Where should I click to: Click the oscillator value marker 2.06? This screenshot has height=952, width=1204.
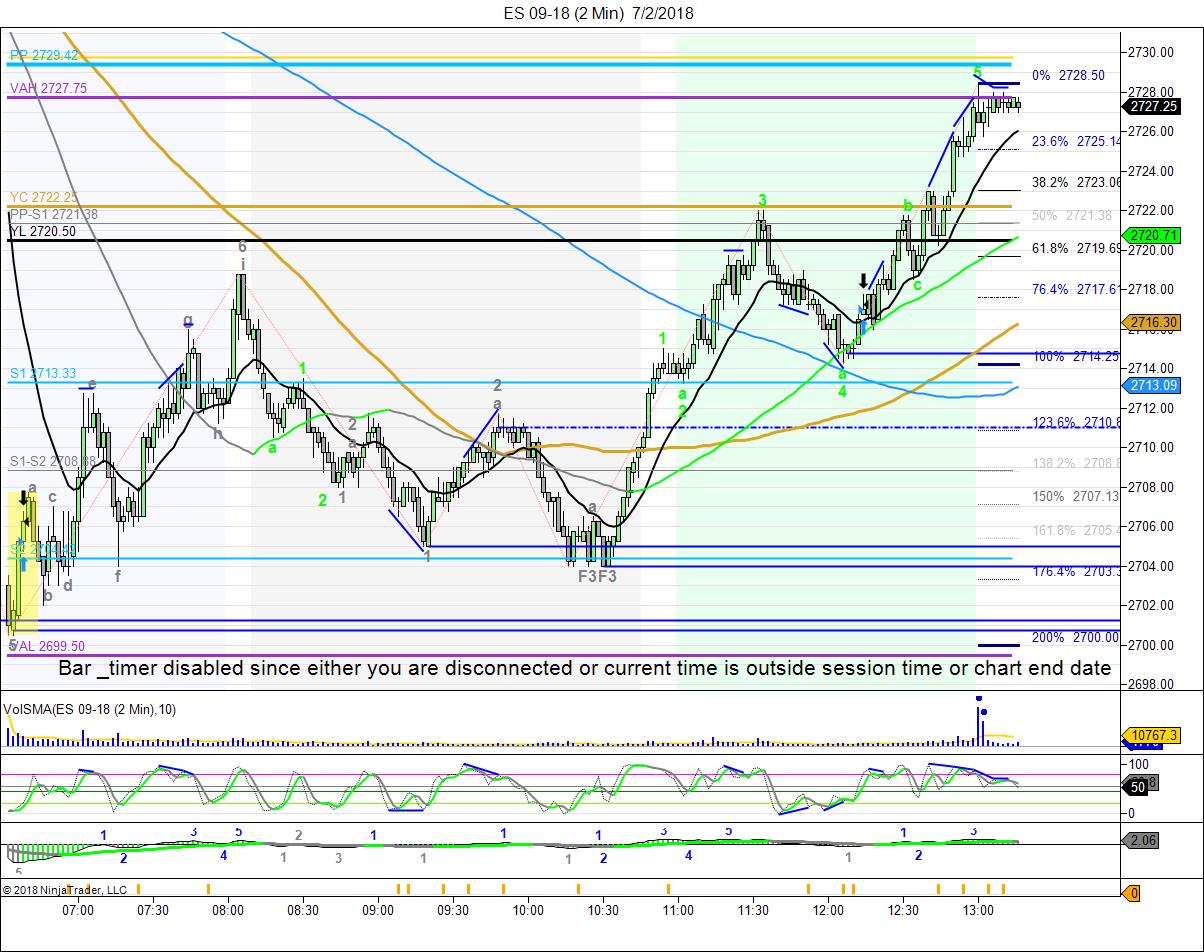click(1143, 841)
